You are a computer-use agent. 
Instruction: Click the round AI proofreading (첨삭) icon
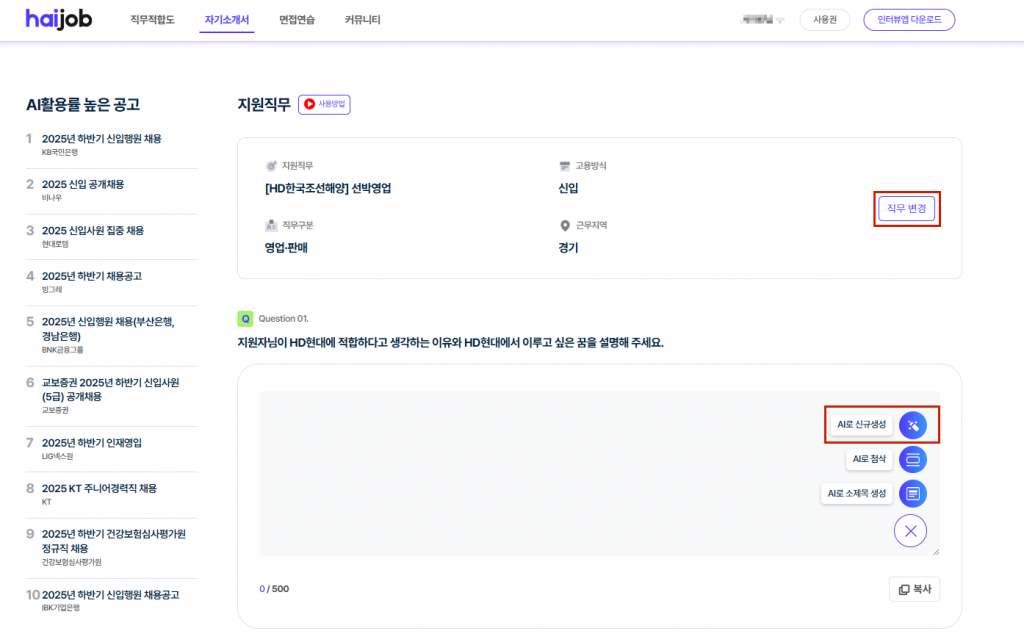(x=913, y=459)
